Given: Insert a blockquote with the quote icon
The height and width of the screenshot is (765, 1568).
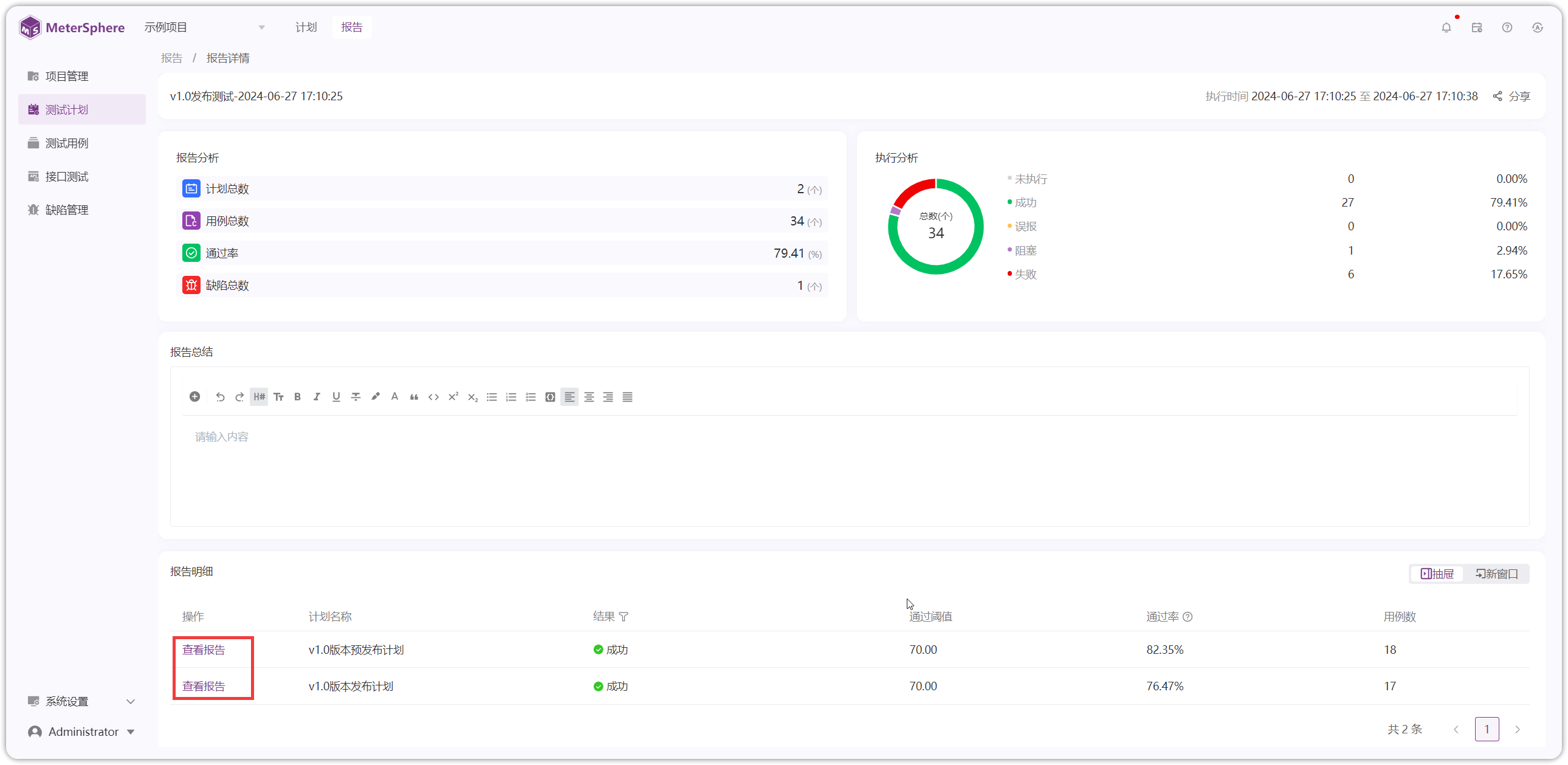Looking at the screenshot, I should [414, 397].
